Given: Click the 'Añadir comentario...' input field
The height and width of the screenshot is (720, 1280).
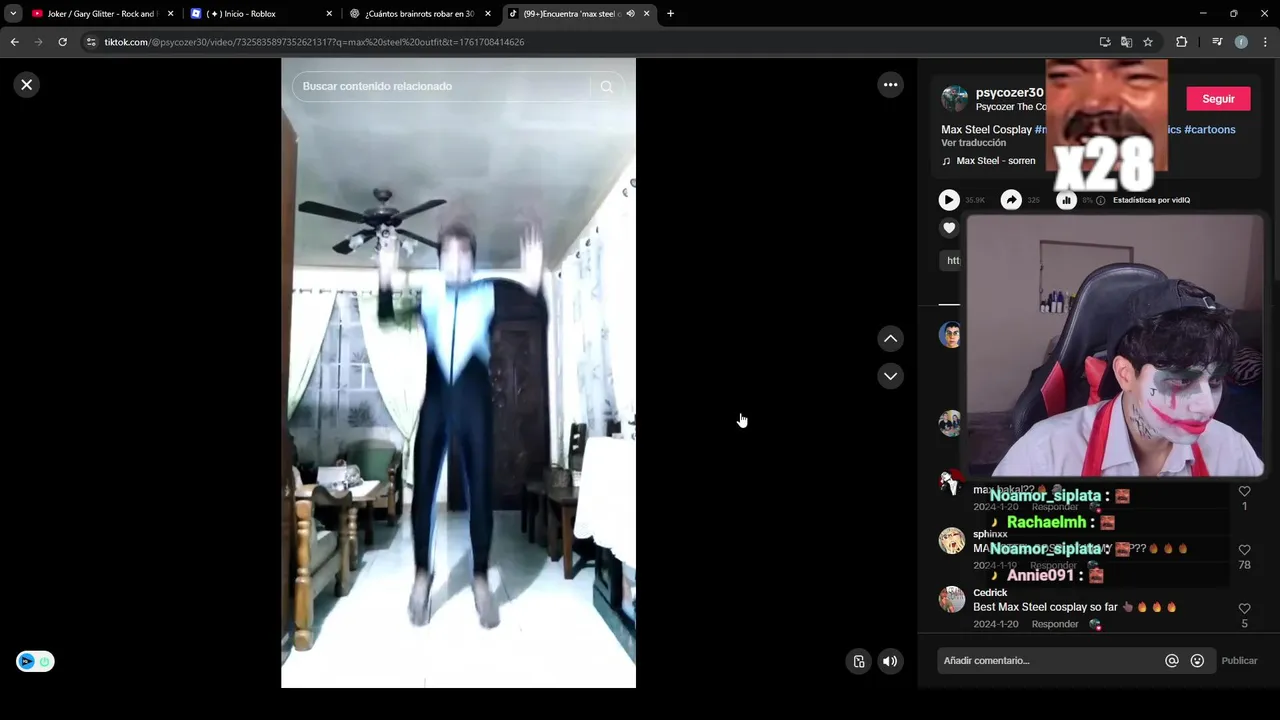Looking at the screenshot, I should coord(1050,661).
